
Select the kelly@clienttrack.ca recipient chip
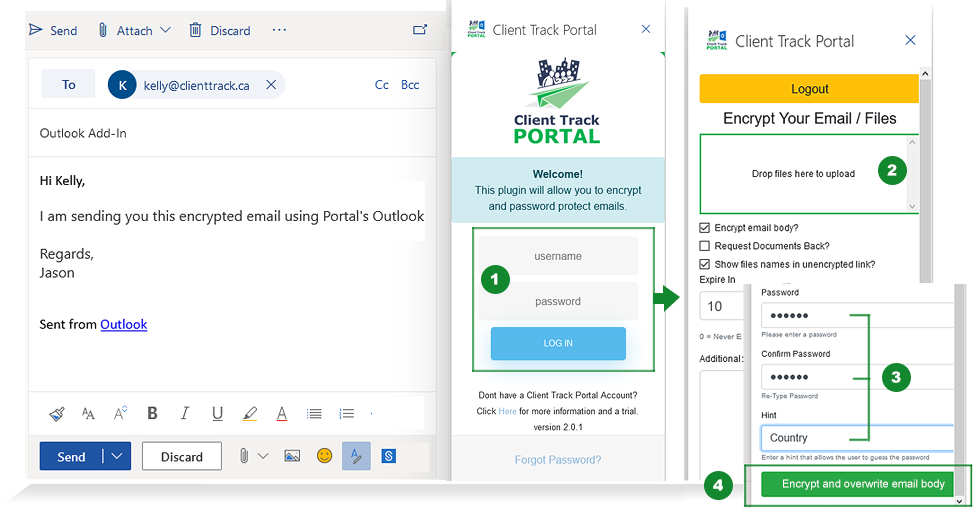pyautogui.click(x=196, y=85)
